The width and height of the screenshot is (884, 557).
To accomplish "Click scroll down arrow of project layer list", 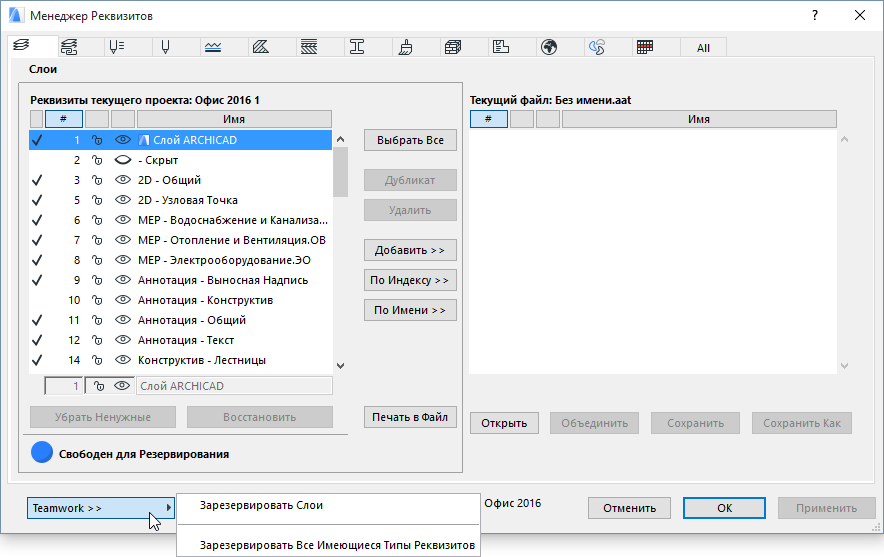I will point(341,366).
